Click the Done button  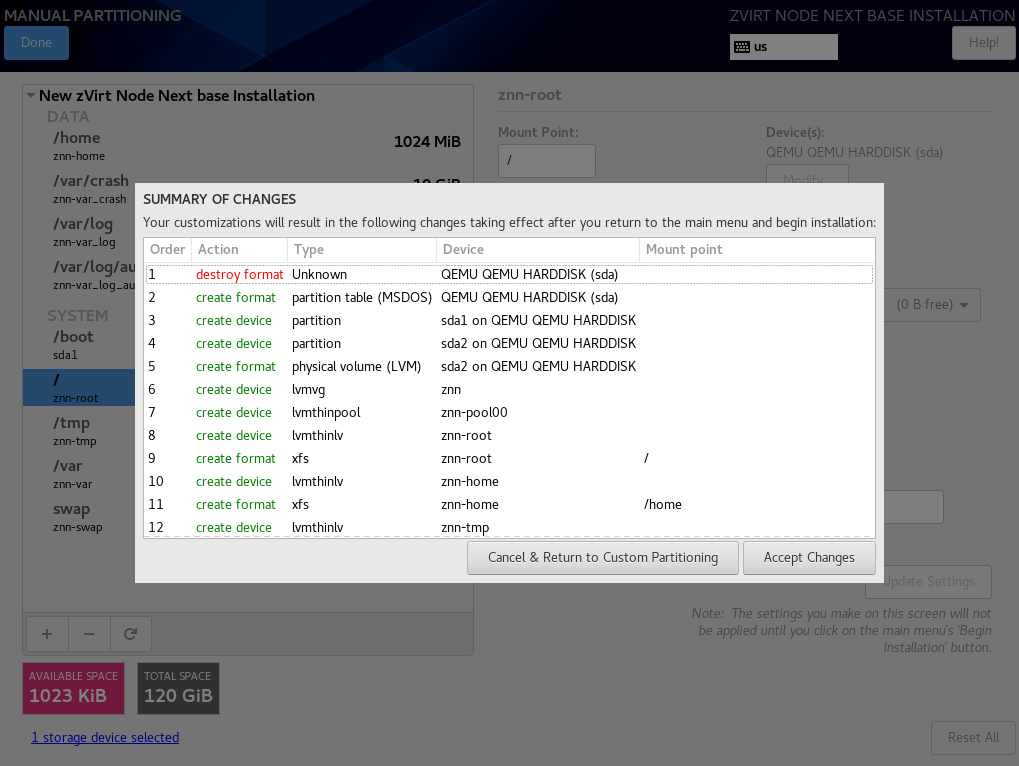[x=36, y=43]
